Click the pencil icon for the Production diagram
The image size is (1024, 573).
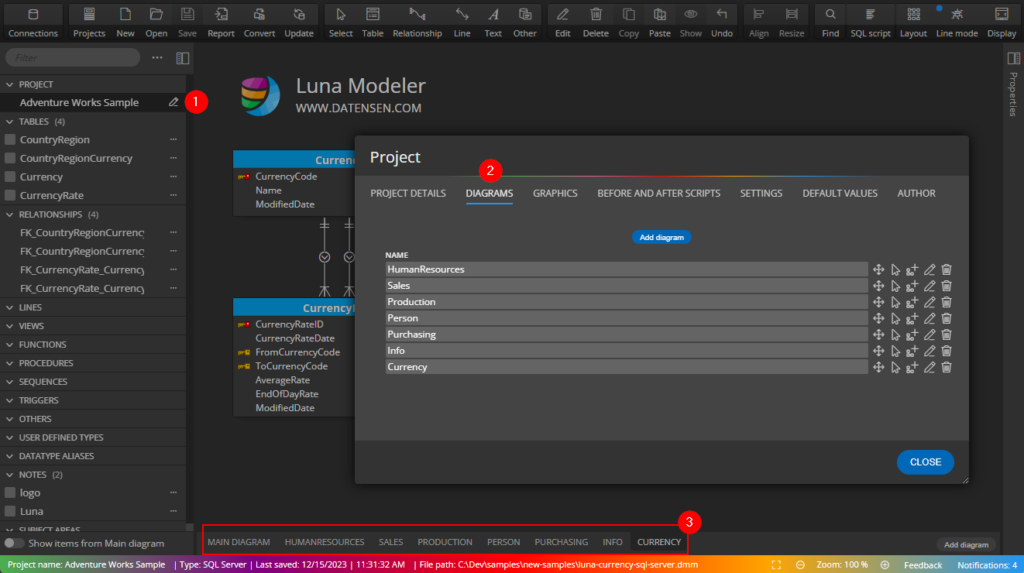[x=929, y=302]
